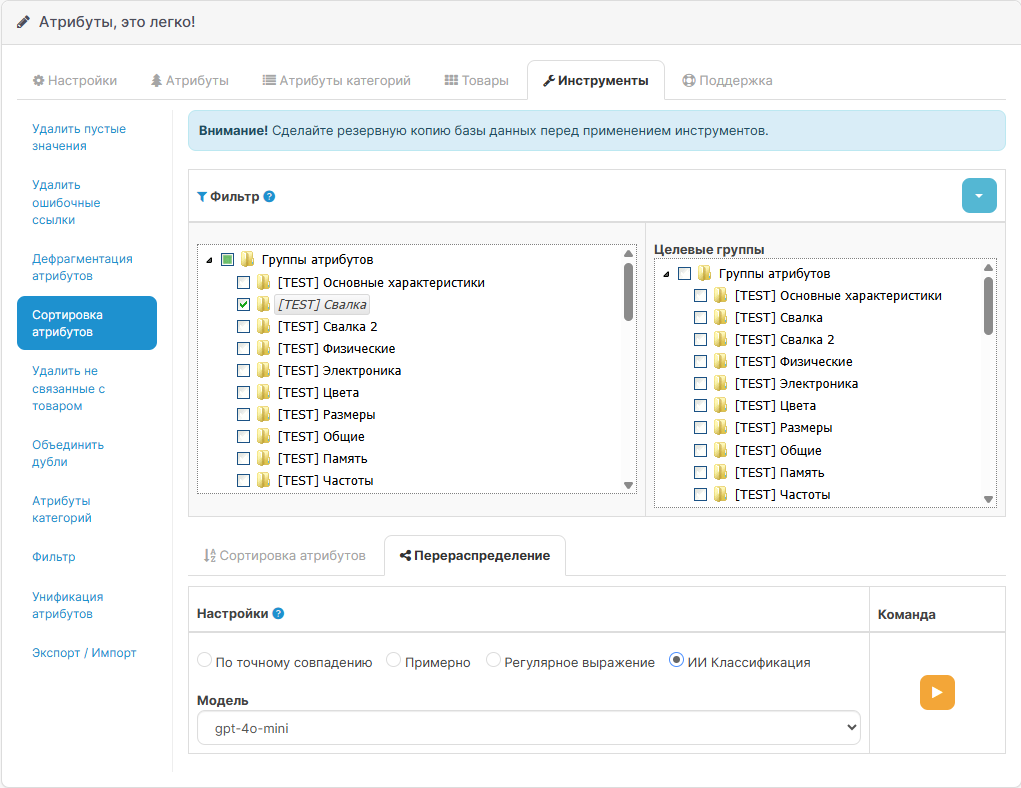The width and height of the screenshot is (1021, 788).
Task: Click folder icon of [TEST] Электроника in left tree
Action: pyautogui.click(x=263, y=371)
